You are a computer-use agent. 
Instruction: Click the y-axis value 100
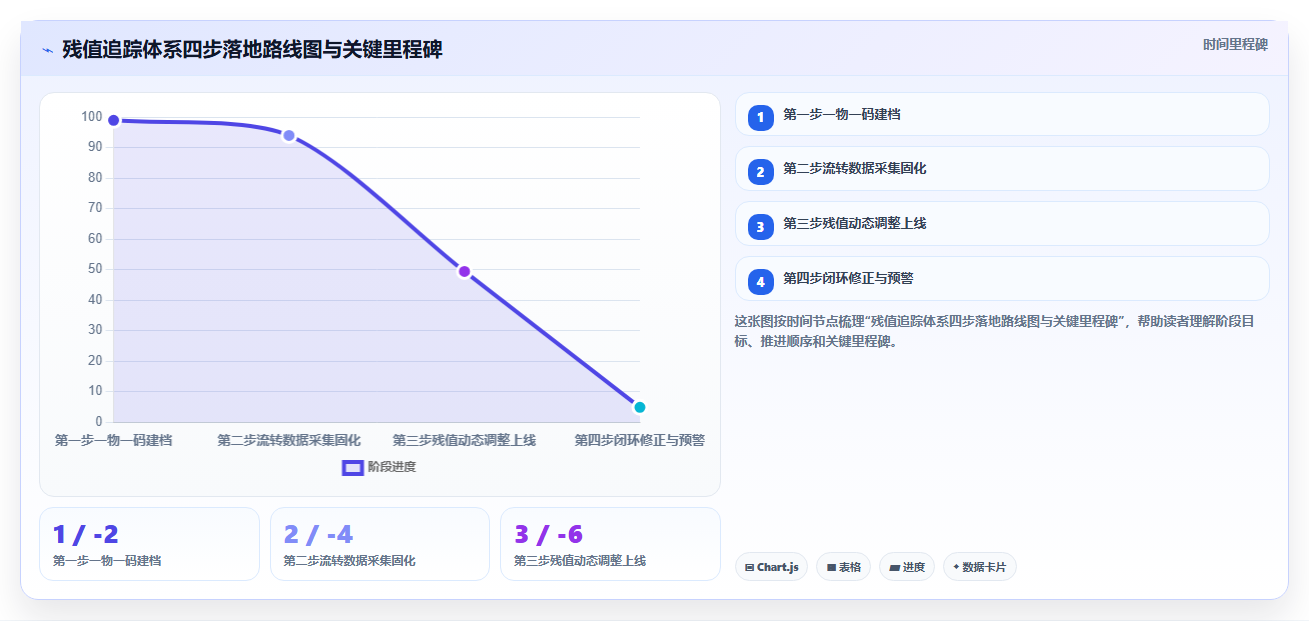pyautogui.click(x=92, y=117)
